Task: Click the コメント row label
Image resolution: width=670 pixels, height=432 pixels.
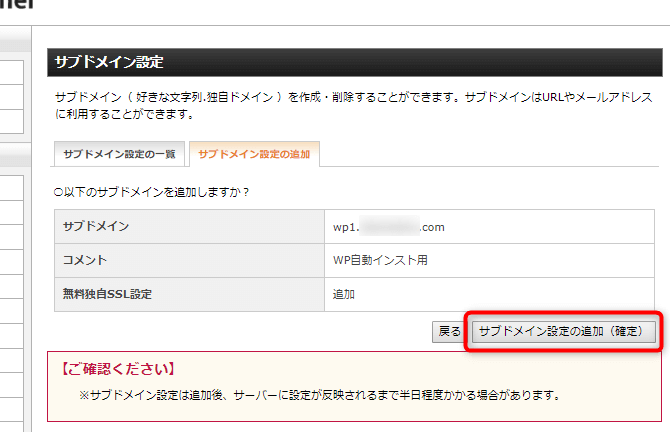Action: (86, 261)
